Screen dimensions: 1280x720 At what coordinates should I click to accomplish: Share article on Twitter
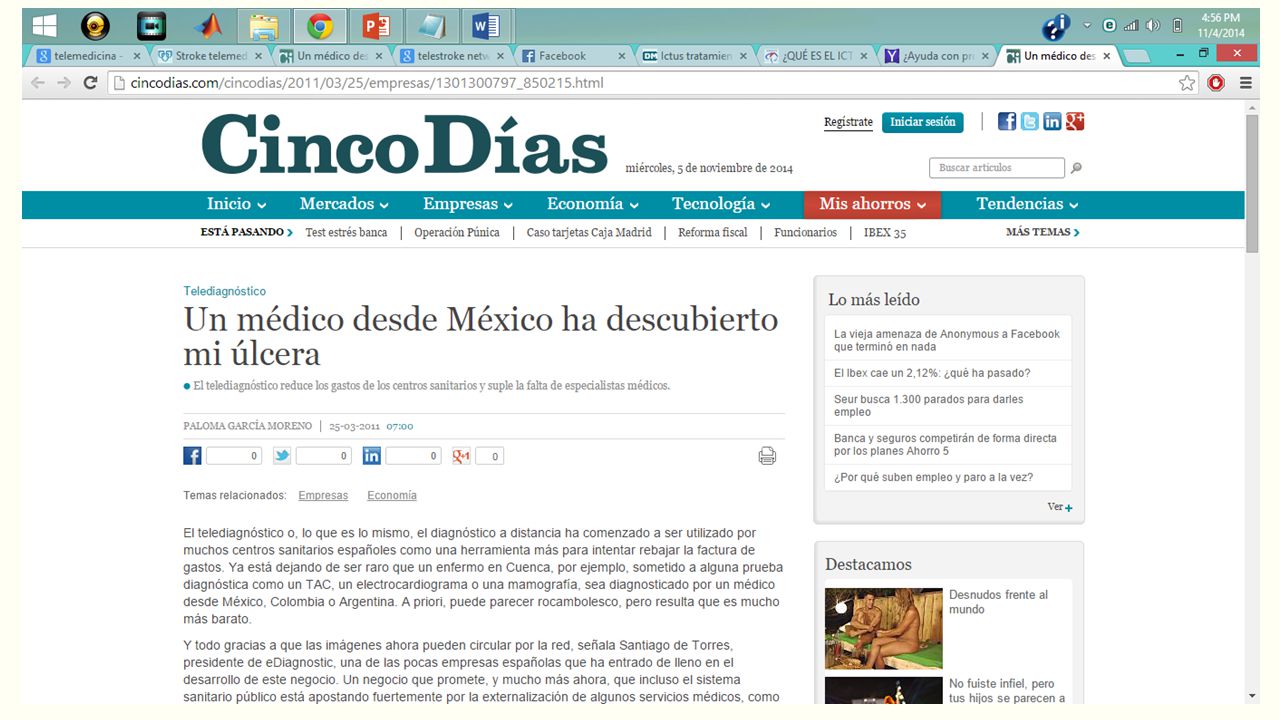coord(282,456)
